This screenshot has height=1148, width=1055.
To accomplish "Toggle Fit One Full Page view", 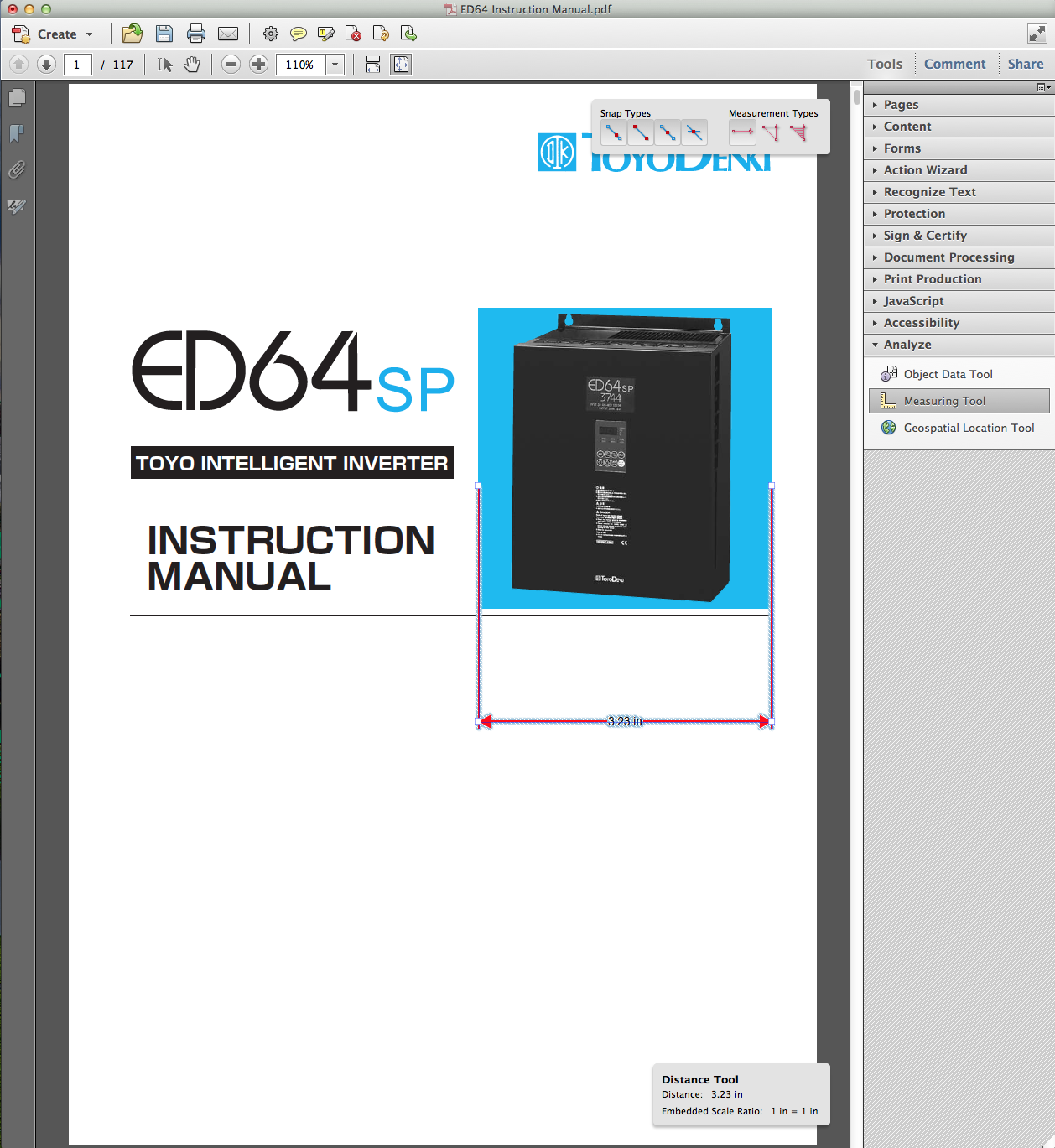I will [x=401, y=65].
